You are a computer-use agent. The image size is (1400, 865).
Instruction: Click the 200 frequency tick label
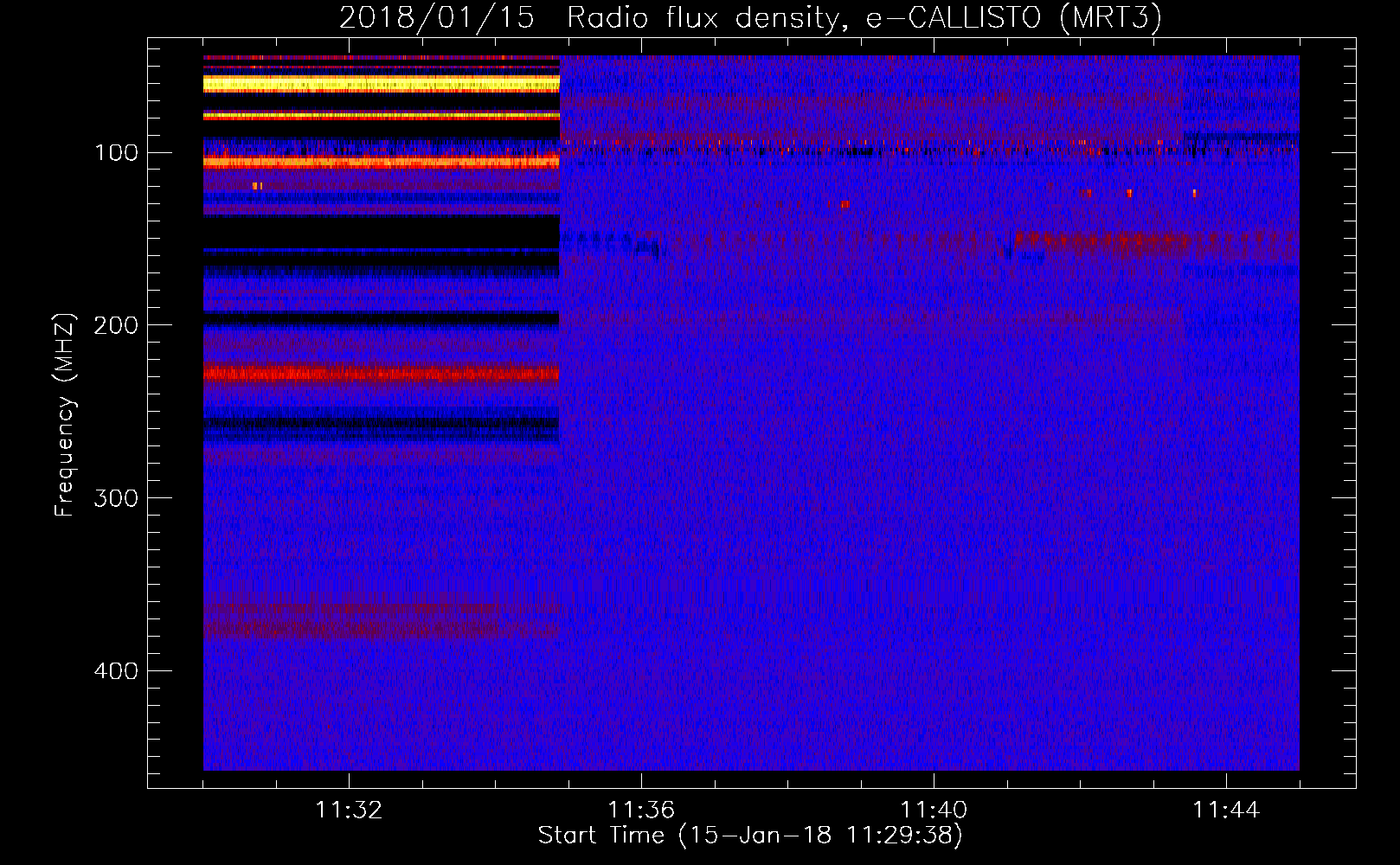pyautogui.click(x=116, y=325)
